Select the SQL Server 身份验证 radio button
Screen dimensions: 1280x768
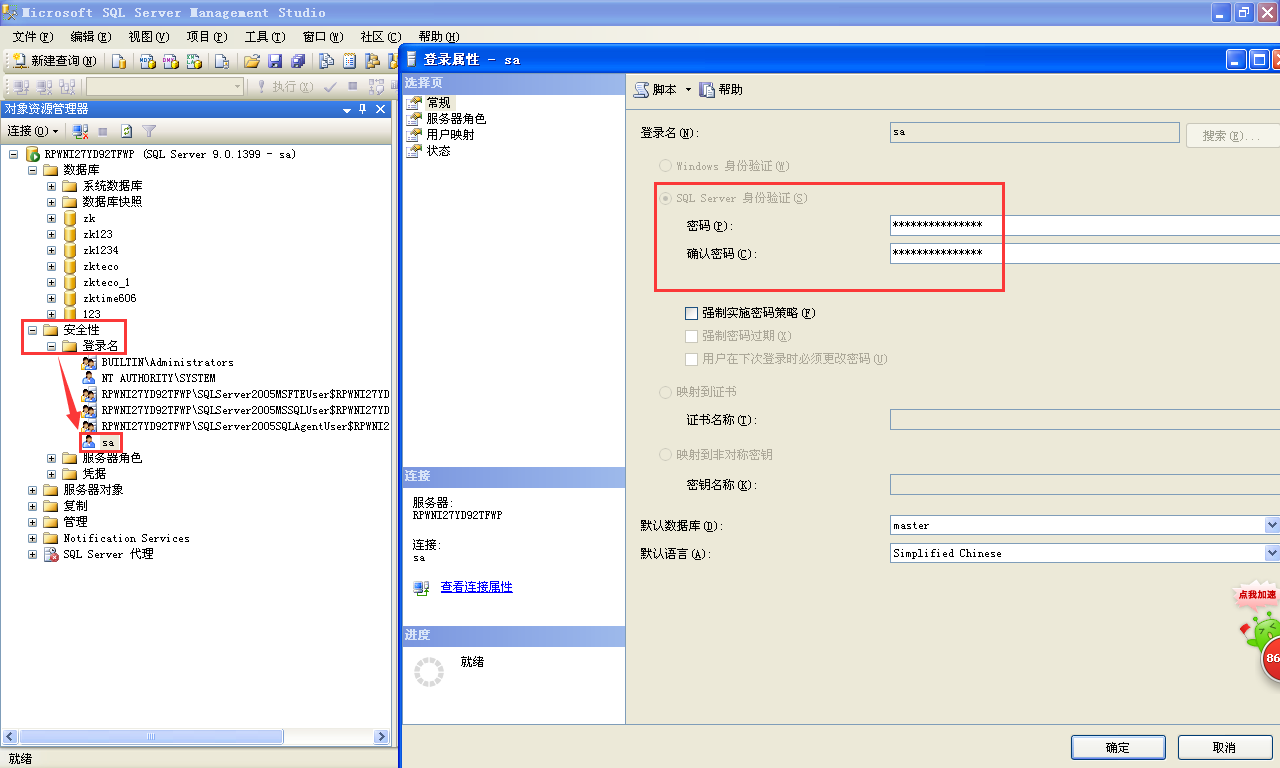point(666,198)
